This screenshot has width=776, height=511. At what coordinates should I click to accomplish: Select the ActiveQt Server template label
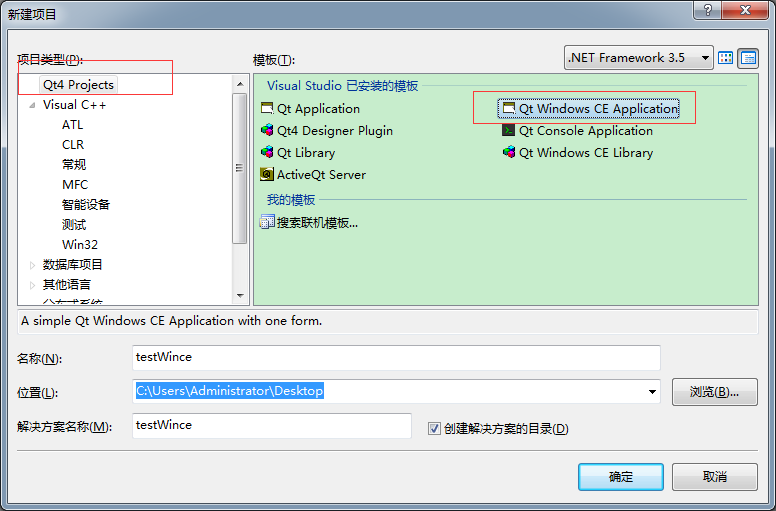click(x=321, y=175)
